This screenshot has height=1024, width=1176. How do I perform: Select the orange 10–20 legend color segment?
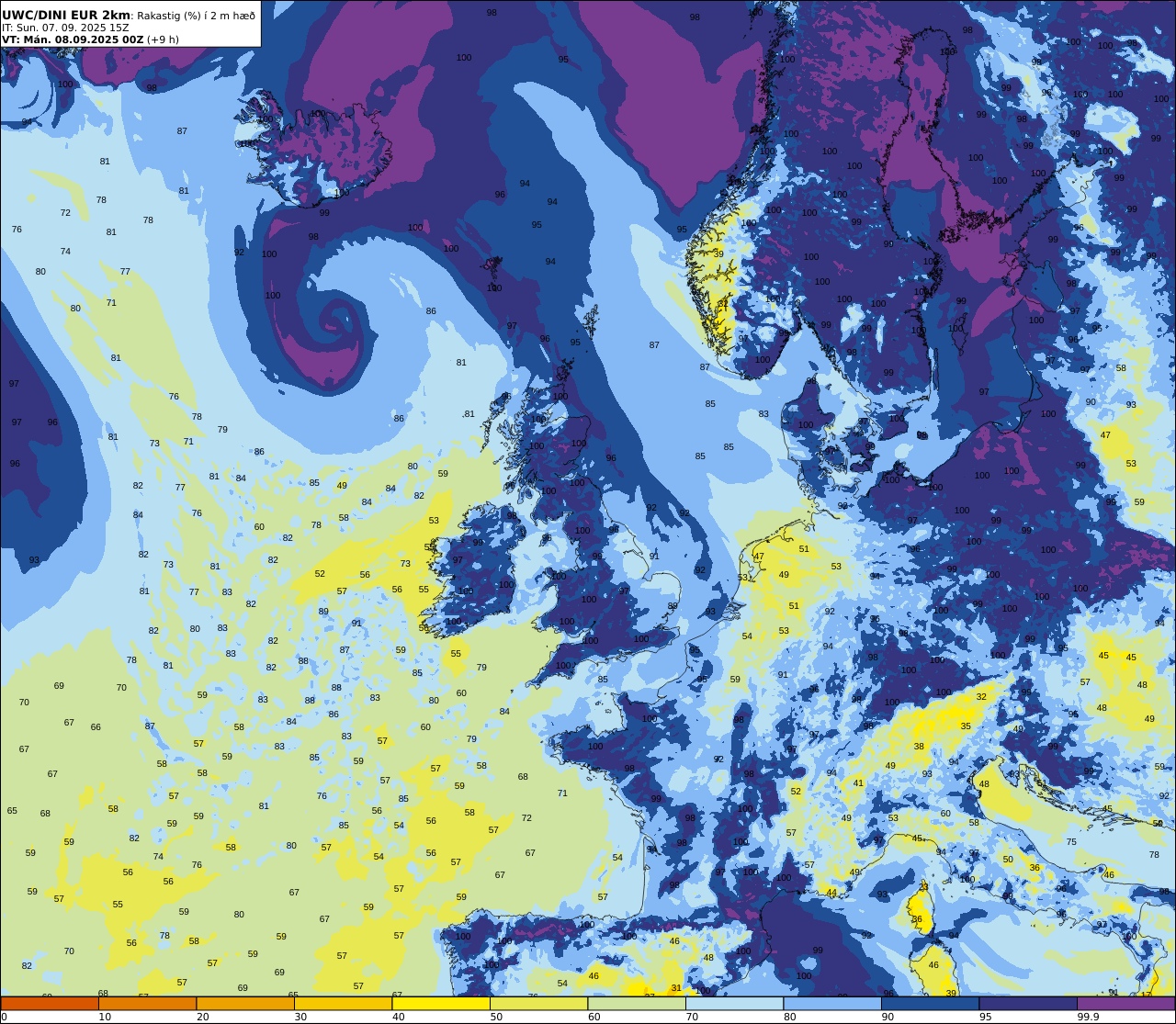tap(147, 1004)
